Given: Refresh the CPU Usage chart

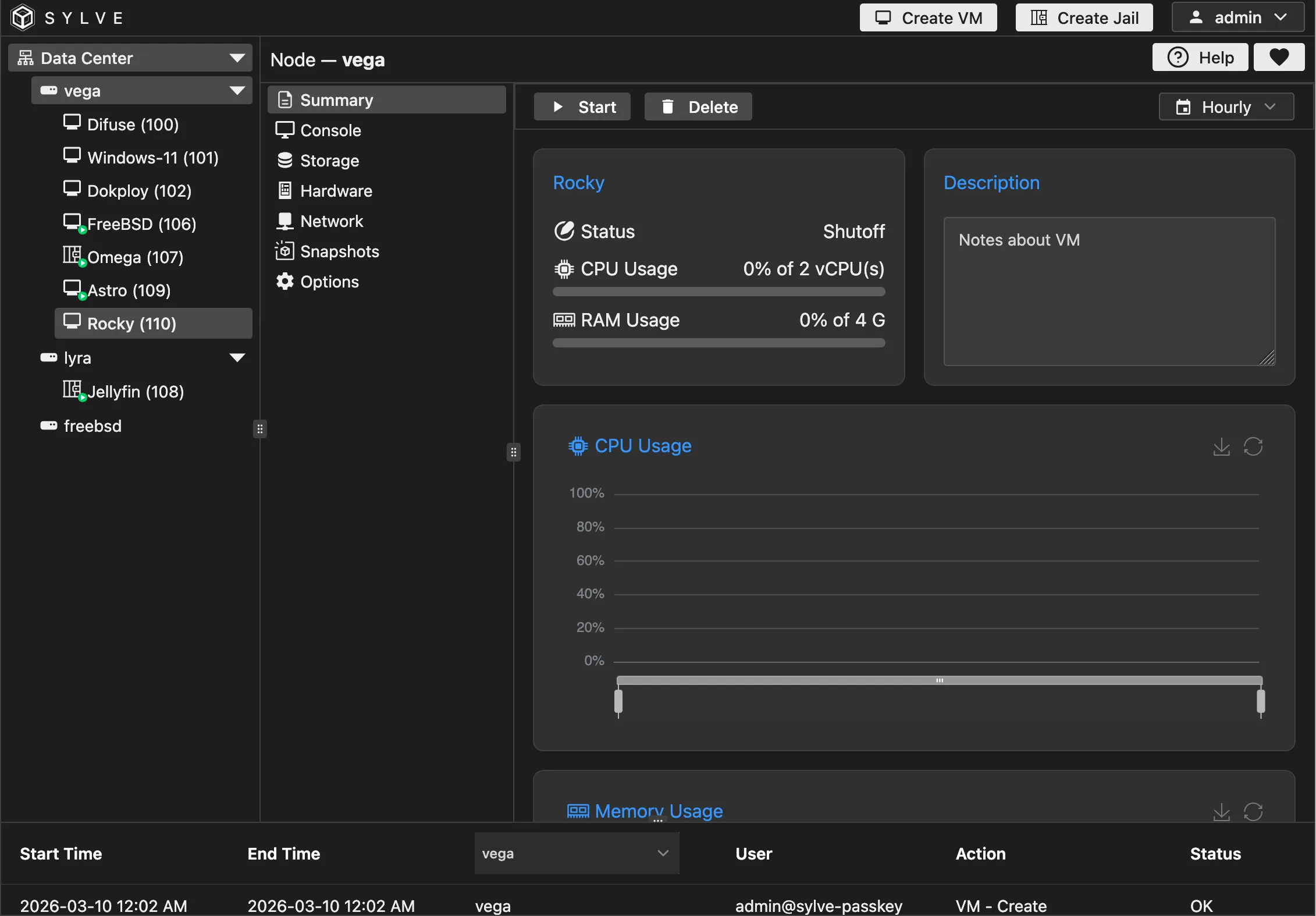Looking at the screenshot, I should click(1253, 447).
